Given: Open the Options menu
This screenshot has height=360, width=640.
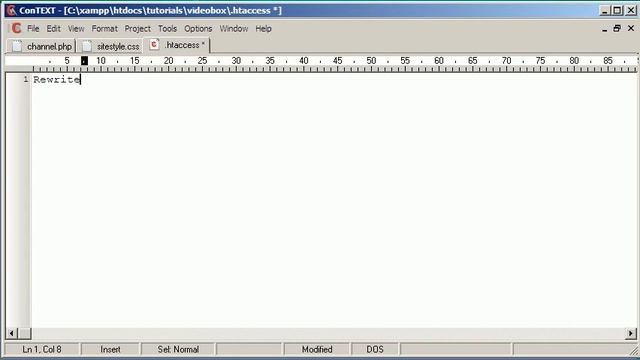Looking at the screenshot, I should (198, 29).
